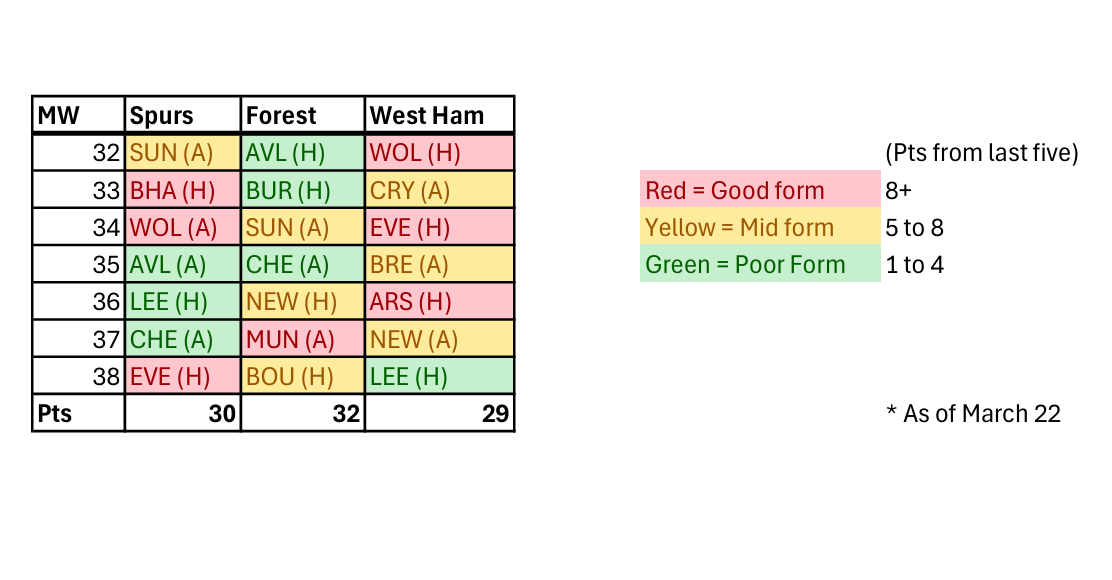Select the Forest column header cell
Image resolution: width=1112 pixels, height=580 pixels.
303,116
